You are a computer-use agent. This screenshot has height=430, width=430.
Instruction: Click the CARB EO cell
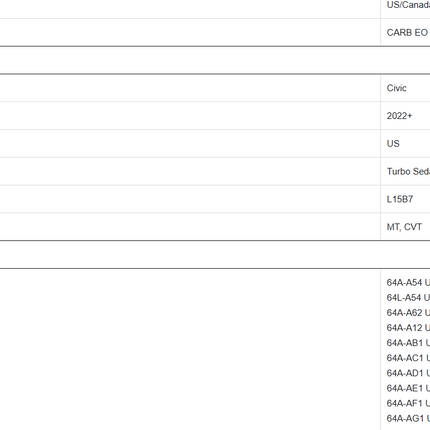[x=405, y=33]
